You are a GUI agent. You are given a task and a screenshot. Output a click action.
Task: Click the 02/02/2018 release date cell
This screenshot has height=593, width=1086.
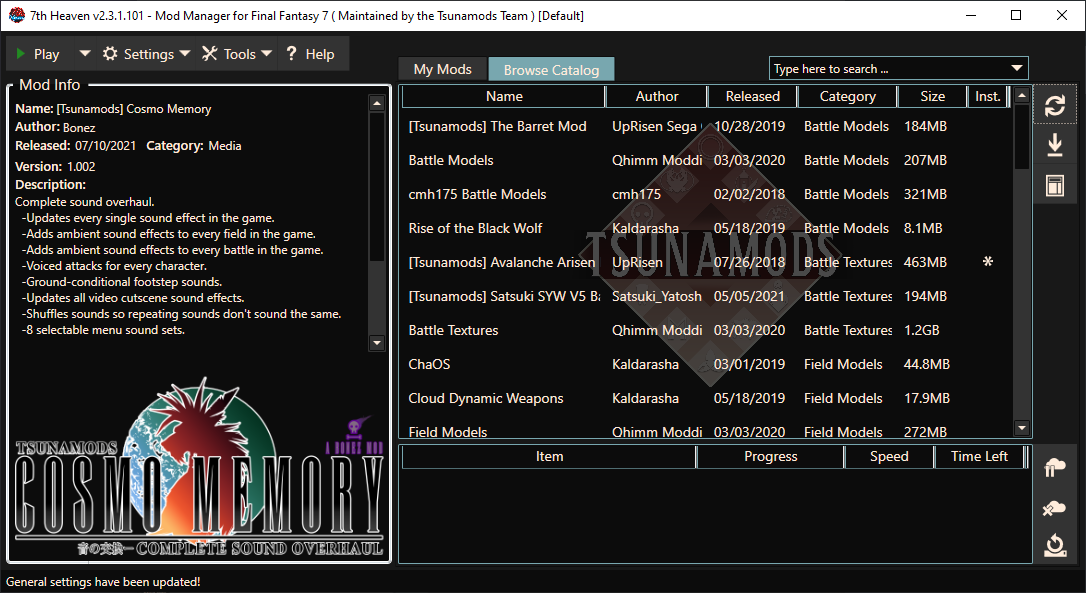tap(749, 194)
